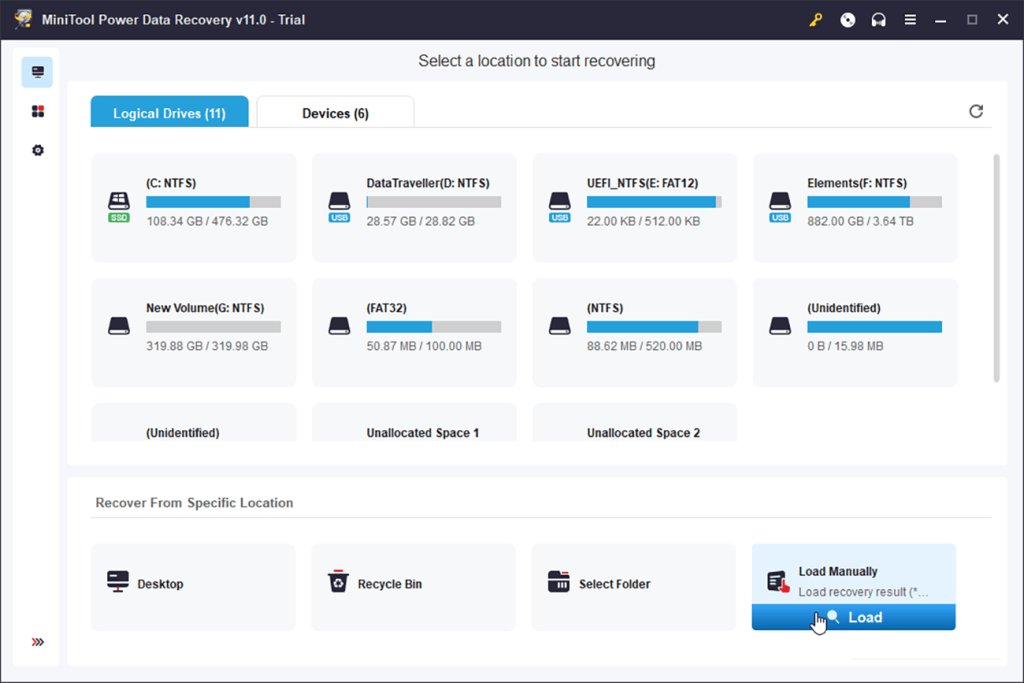Click the Load Manually icon
Viewport: 1024px width, 683px height.
tap(778, 581)
